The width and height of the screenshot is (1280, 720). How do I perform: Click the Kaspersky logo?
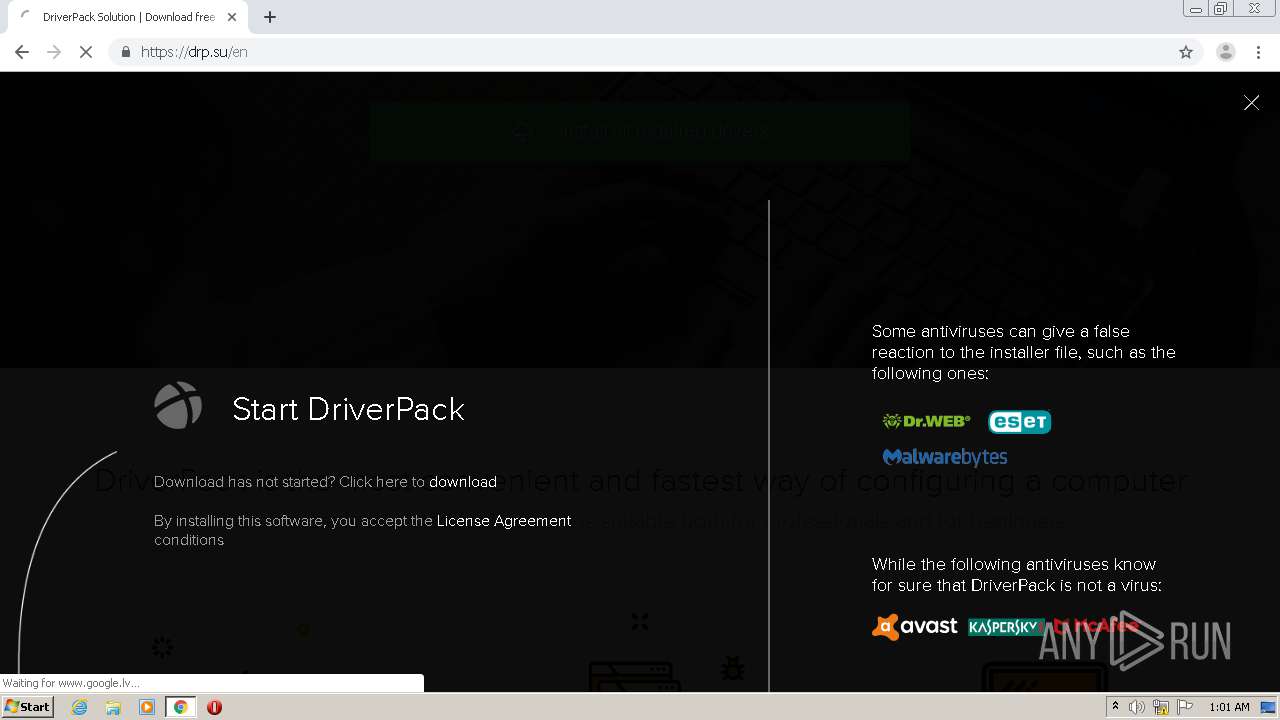point(1004,627)
